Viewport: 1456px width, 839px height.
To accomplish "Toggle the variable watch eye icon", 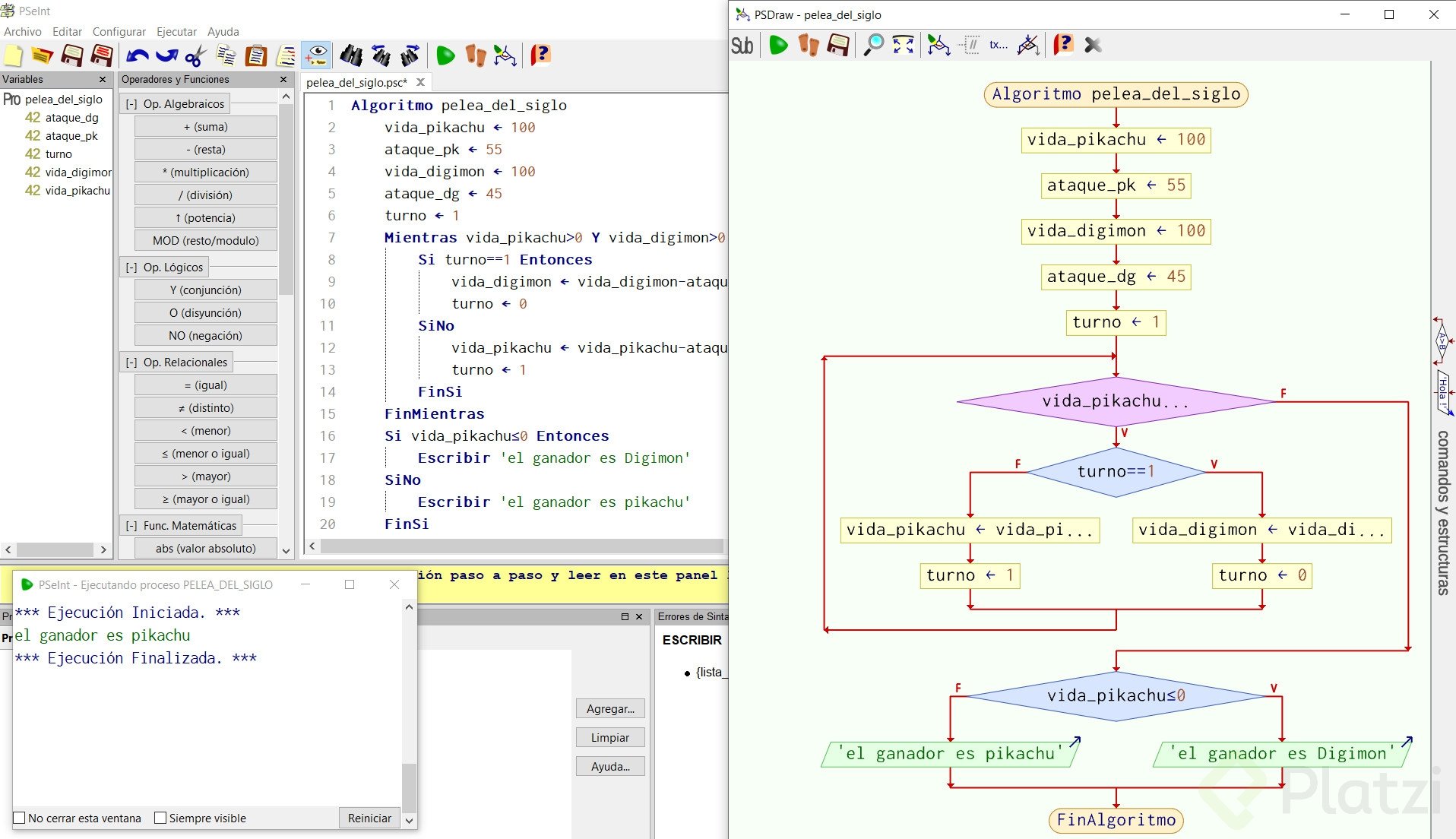I will [316, 55].
